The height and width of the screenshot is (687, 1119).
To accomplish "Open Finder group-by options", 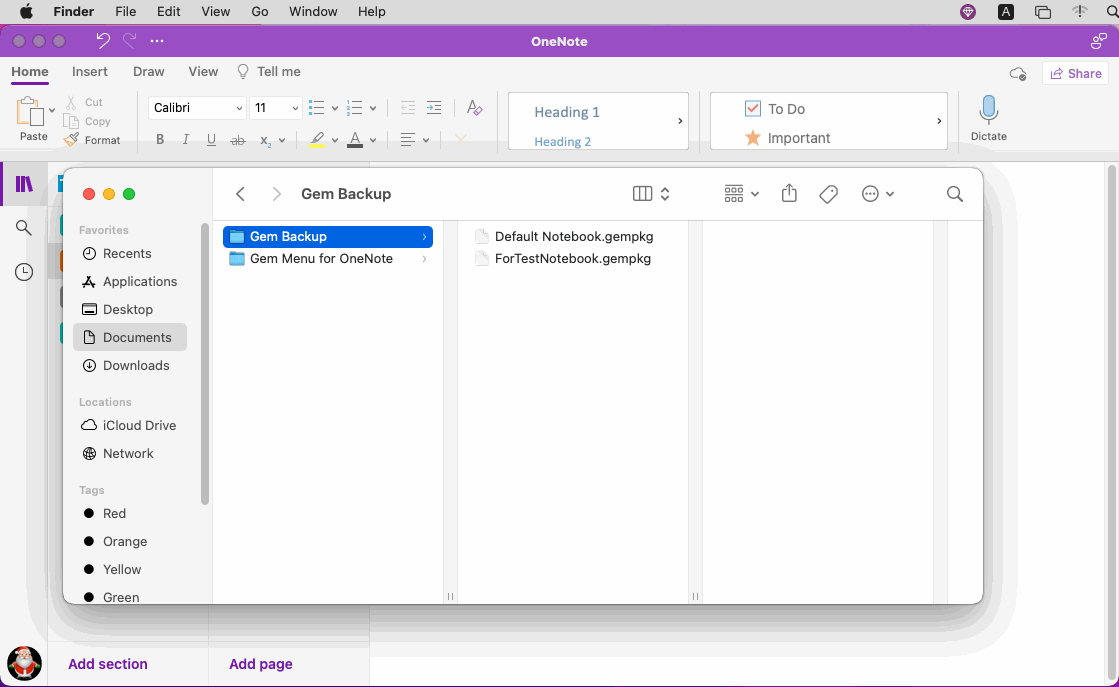I will click(741, 194).
